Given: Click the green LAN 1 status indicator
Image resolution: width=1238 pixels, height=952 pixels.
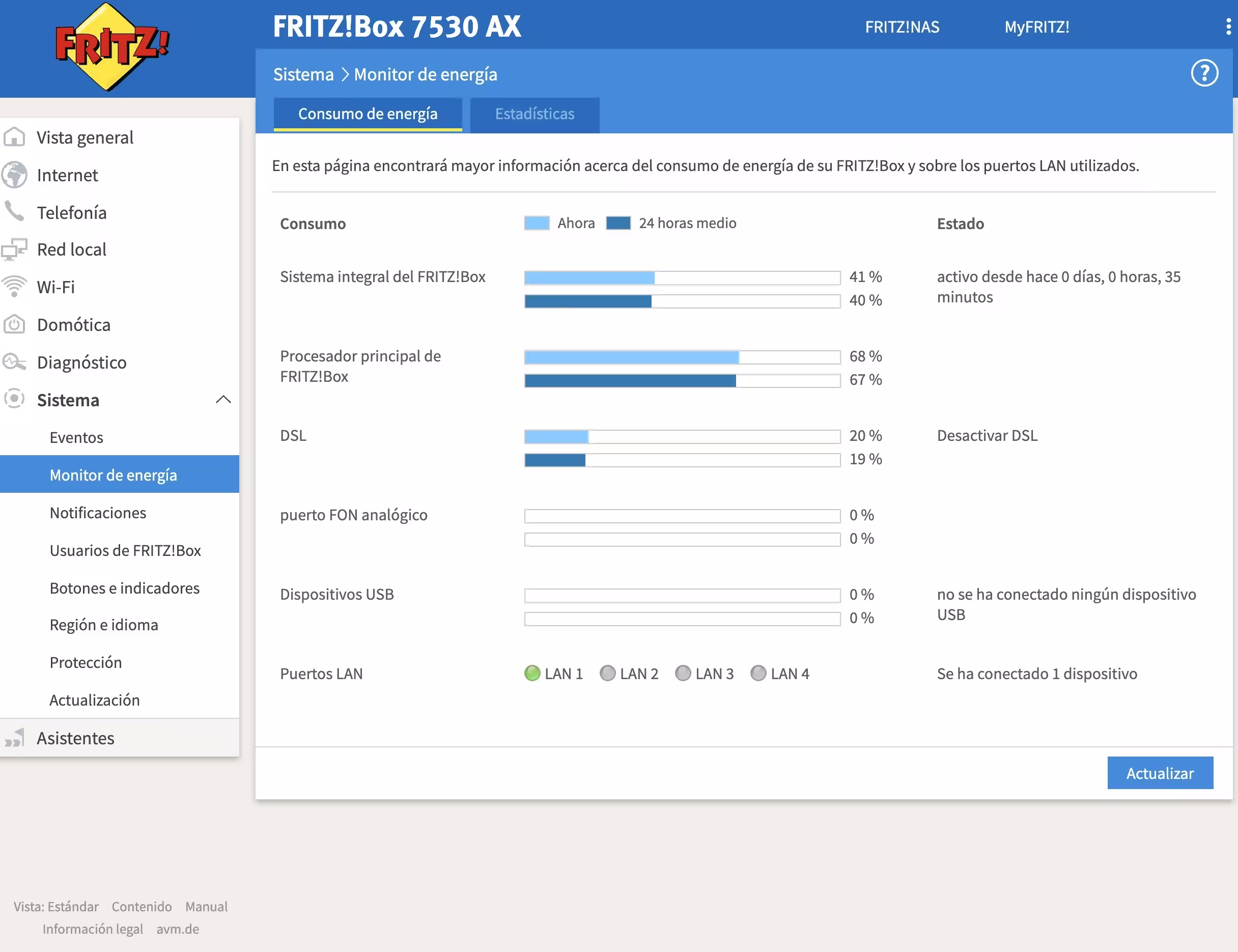Looking at the screenshot, I should click(532, 673).
